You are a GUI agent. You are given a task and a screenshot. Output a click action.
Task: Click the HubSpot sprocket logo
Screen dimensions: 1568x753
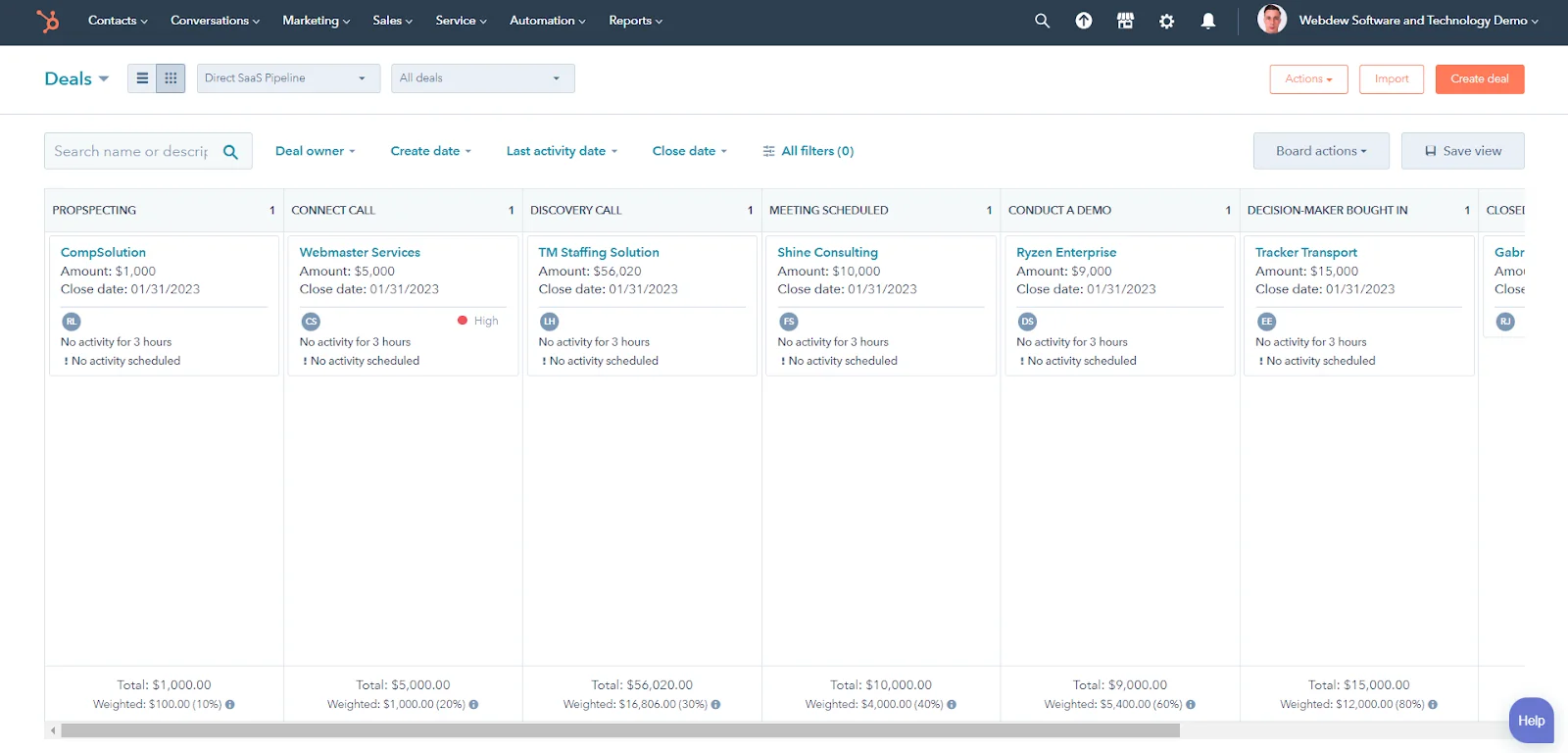tap(47, 21)
